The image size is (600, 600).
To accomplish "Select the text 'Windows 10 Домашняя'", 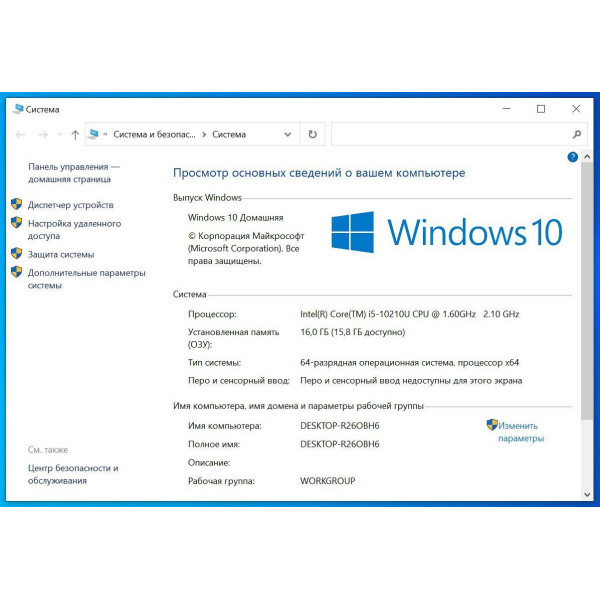I will tap(235, 218).
